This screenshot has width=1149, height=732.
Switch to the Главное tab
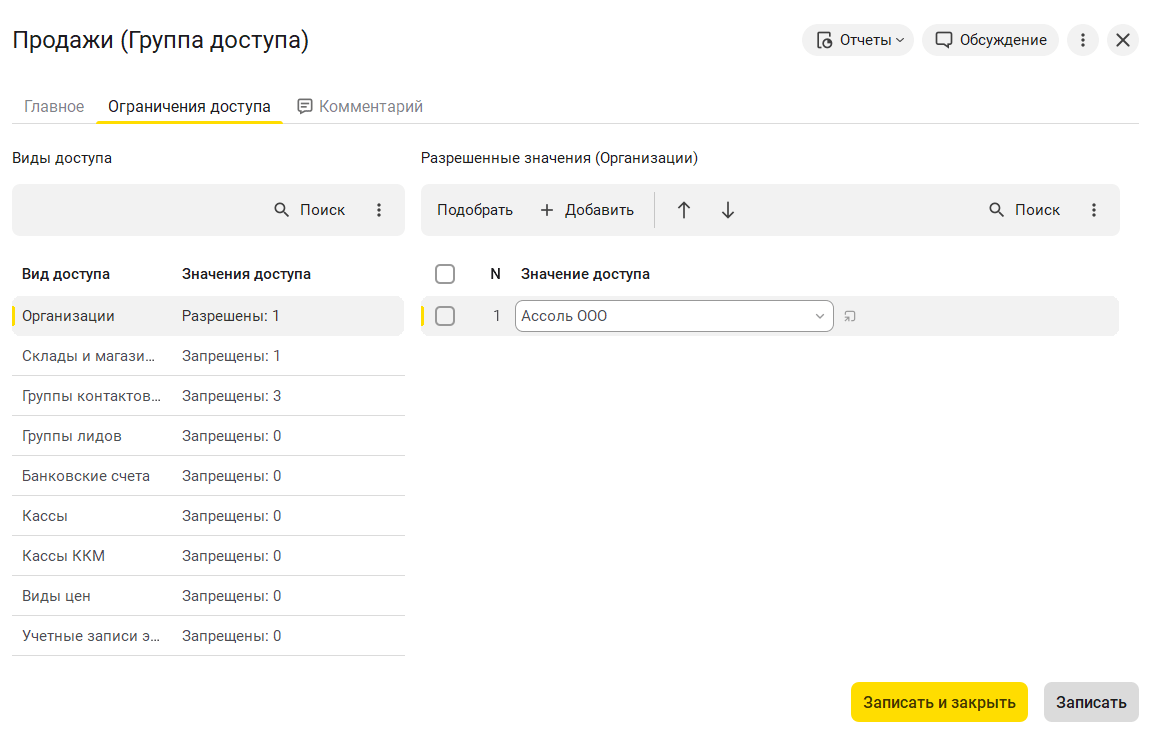tap(54, 106)
